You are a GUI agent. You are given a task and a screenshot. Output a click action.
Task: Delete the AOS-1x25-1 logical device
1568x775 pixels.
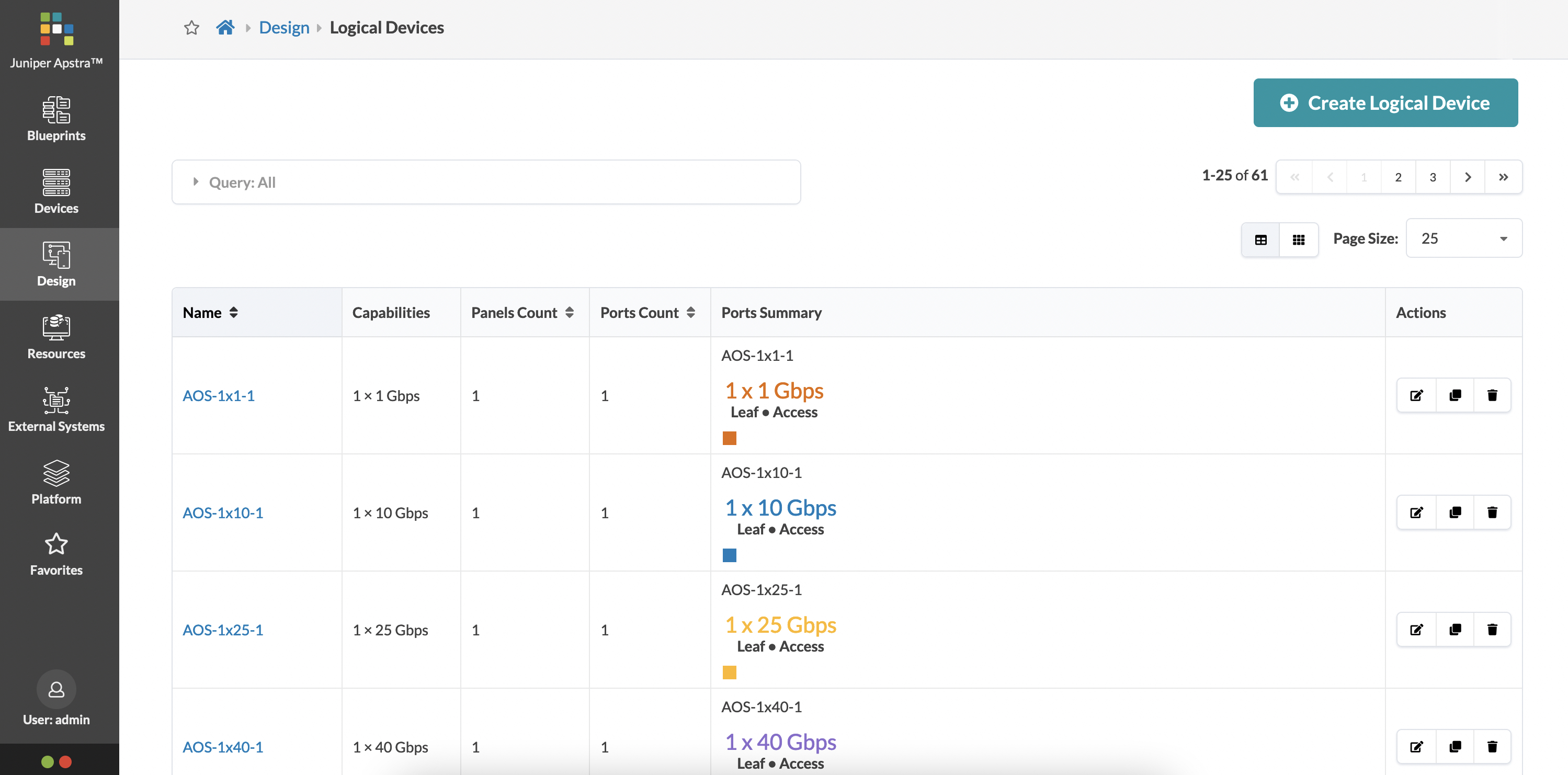click(x=1492, y=630)
